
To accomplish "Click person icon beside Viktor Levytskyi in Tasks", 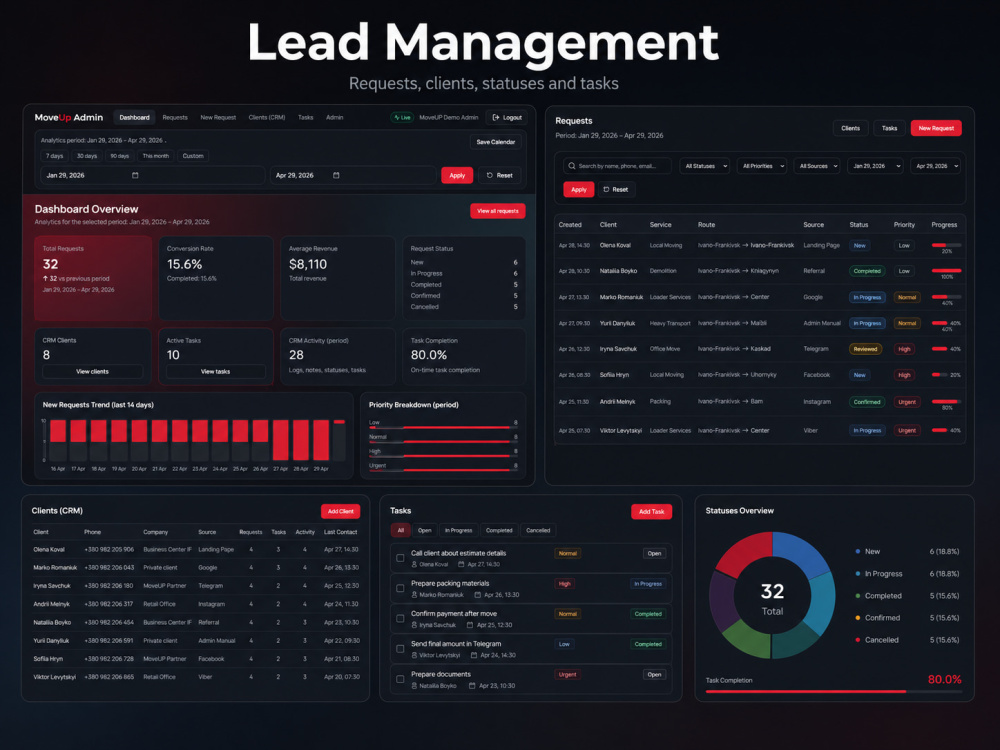I will tap(415, 655).
